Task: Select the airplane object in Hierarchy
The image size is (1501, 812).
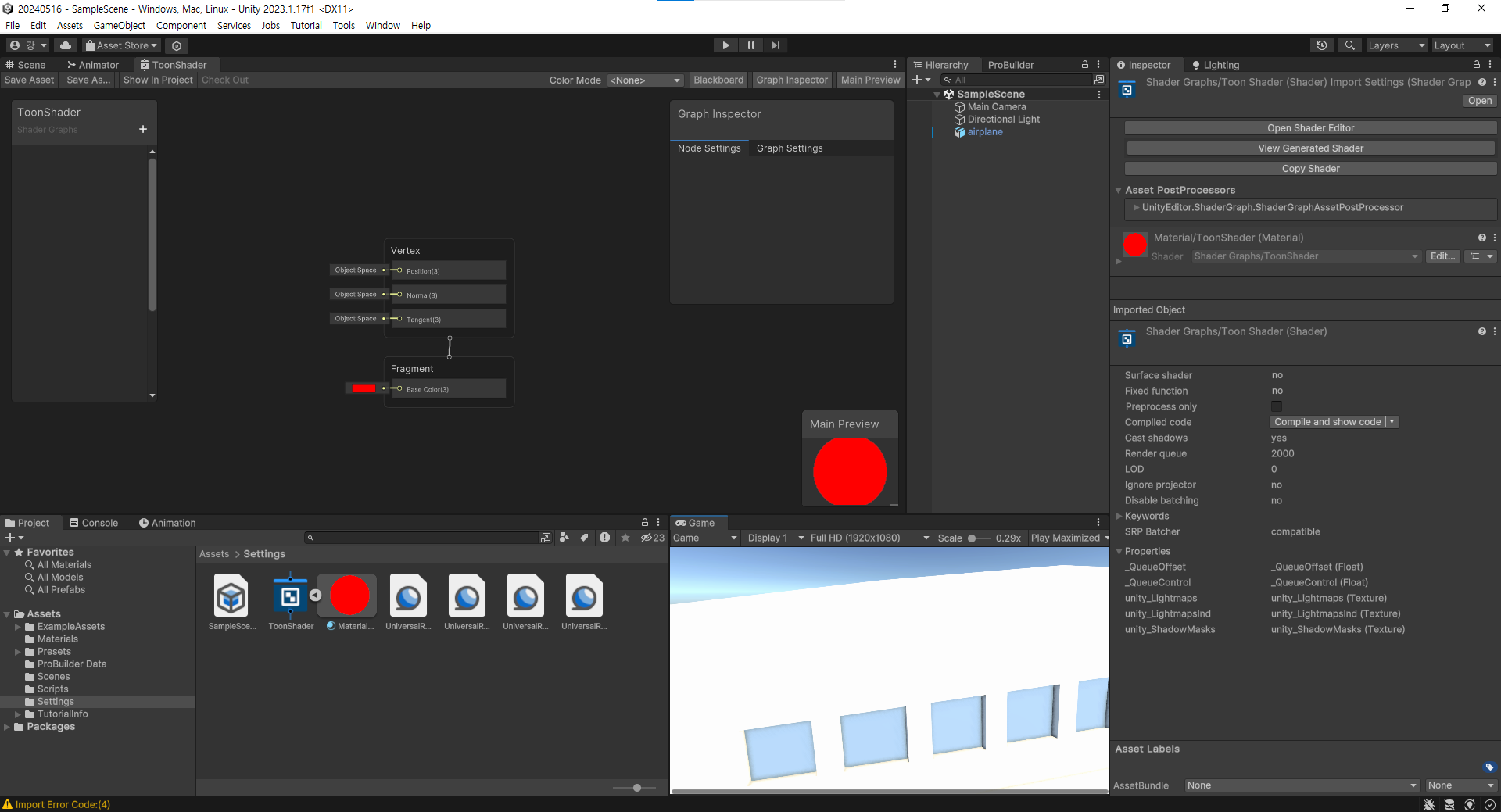Action: [985, 132]
